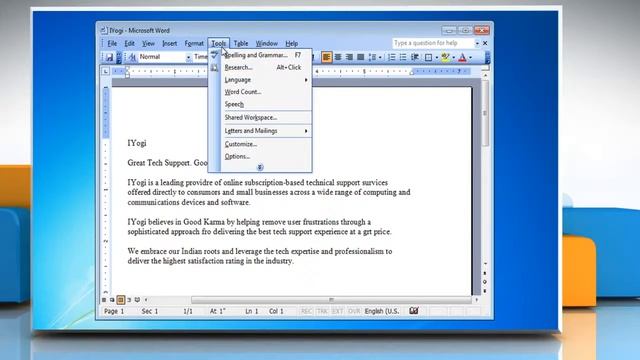This screenshot has width=640, height=360.
Task: Open the Format menu
Action: 194,43
